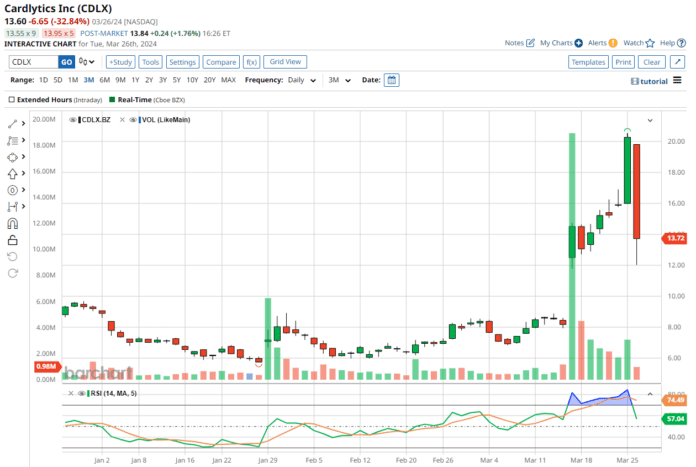Activate the magnet snap tool
Screen dimensions: 696x467
12,223
